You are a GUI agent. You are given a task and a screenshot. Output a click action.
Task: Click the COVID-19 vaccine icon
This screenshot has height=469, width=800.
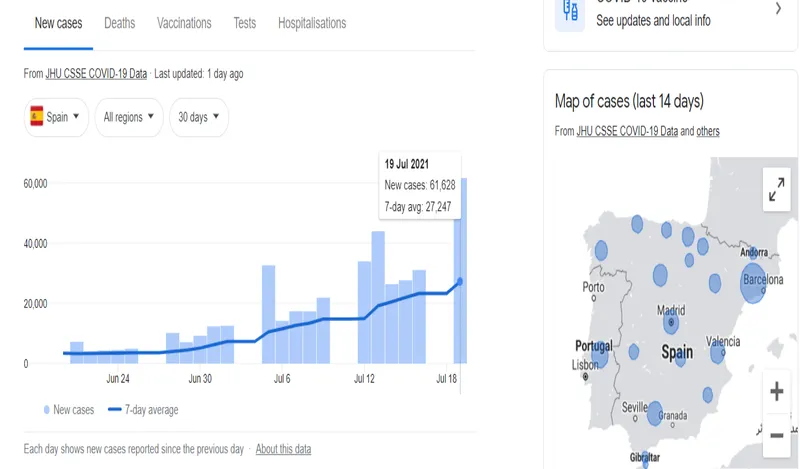(x=570, y=11)
